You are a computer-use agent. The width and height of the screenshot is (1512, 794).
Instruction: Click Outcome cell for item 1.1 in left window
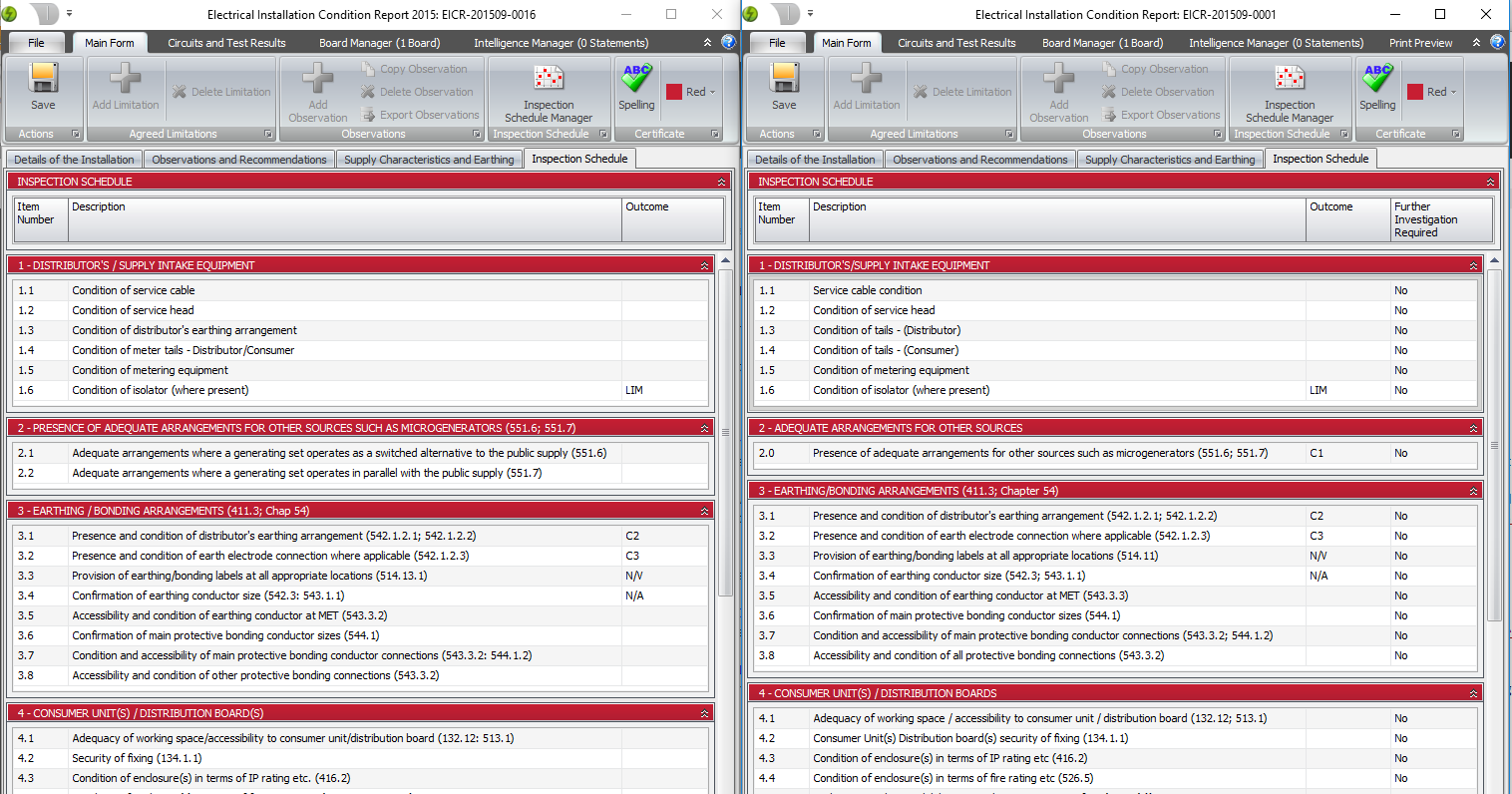[664, 290]
